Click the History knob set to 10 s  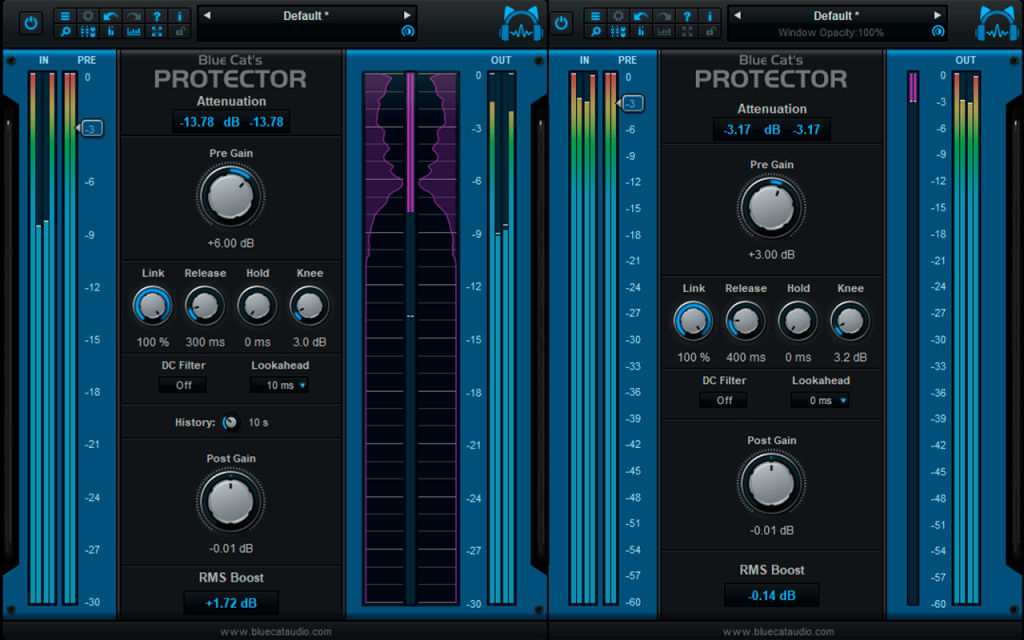[x=231, y=423]
